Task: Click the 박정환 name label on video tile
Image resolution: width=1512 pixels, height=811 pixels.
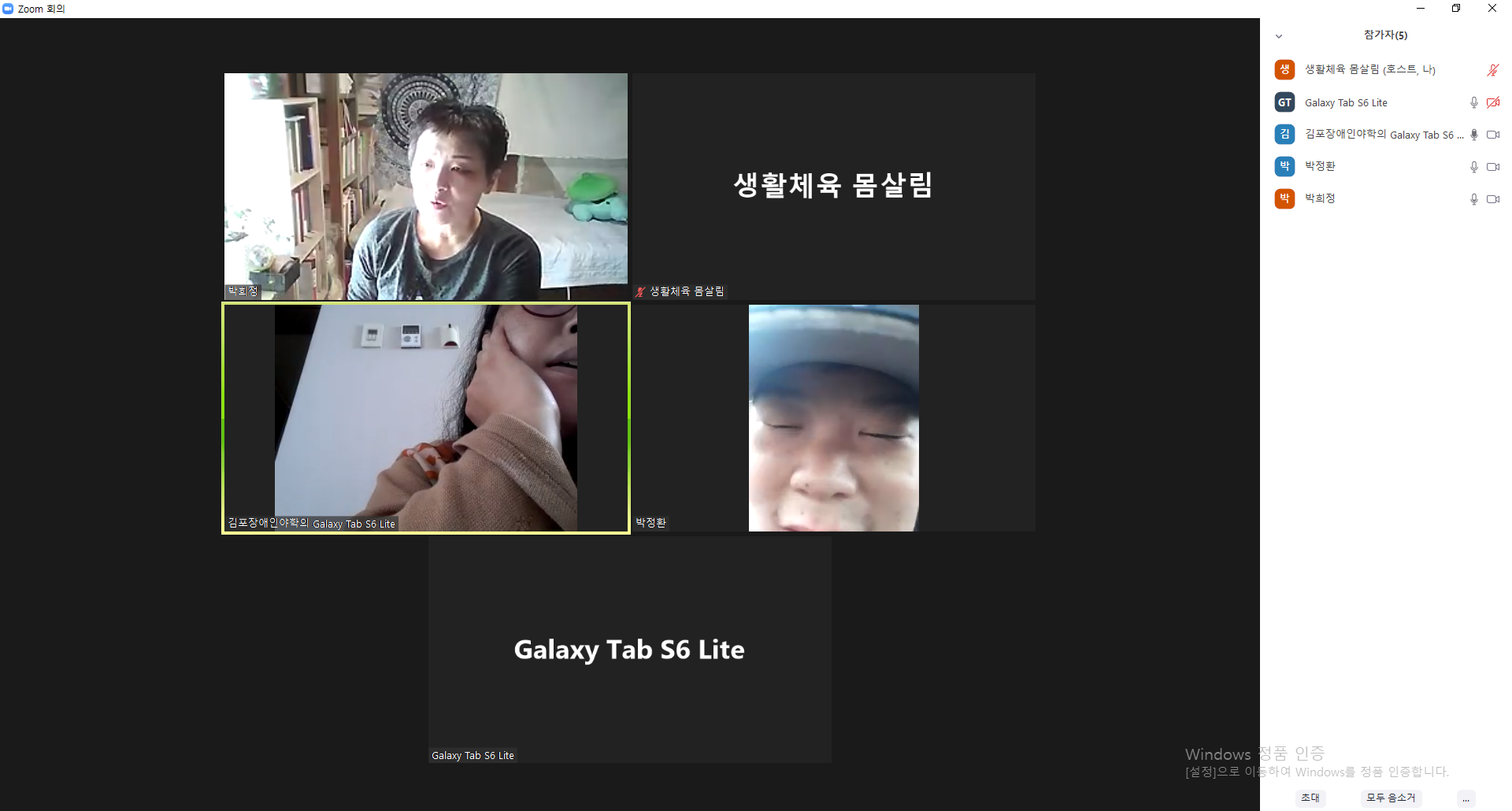Action: (x=651, y=523)
